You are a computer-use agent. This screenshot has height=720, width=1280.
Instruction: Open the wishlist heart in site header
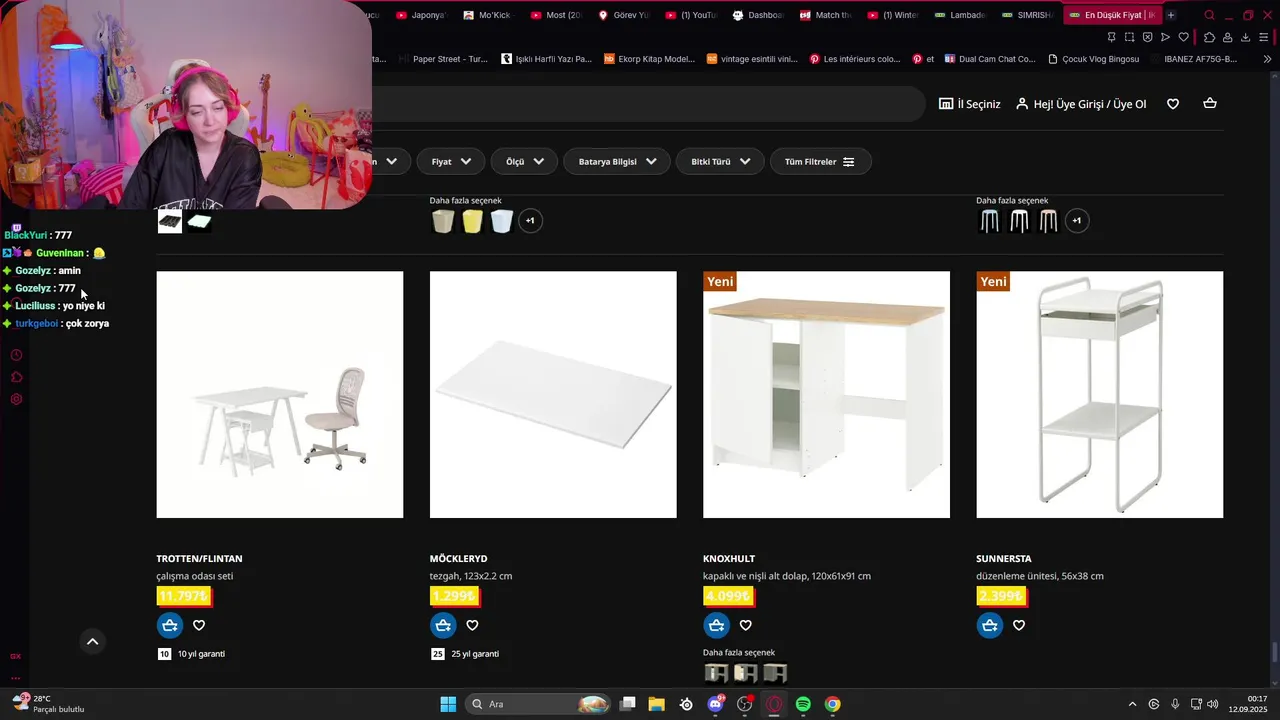pos(1173,104)
